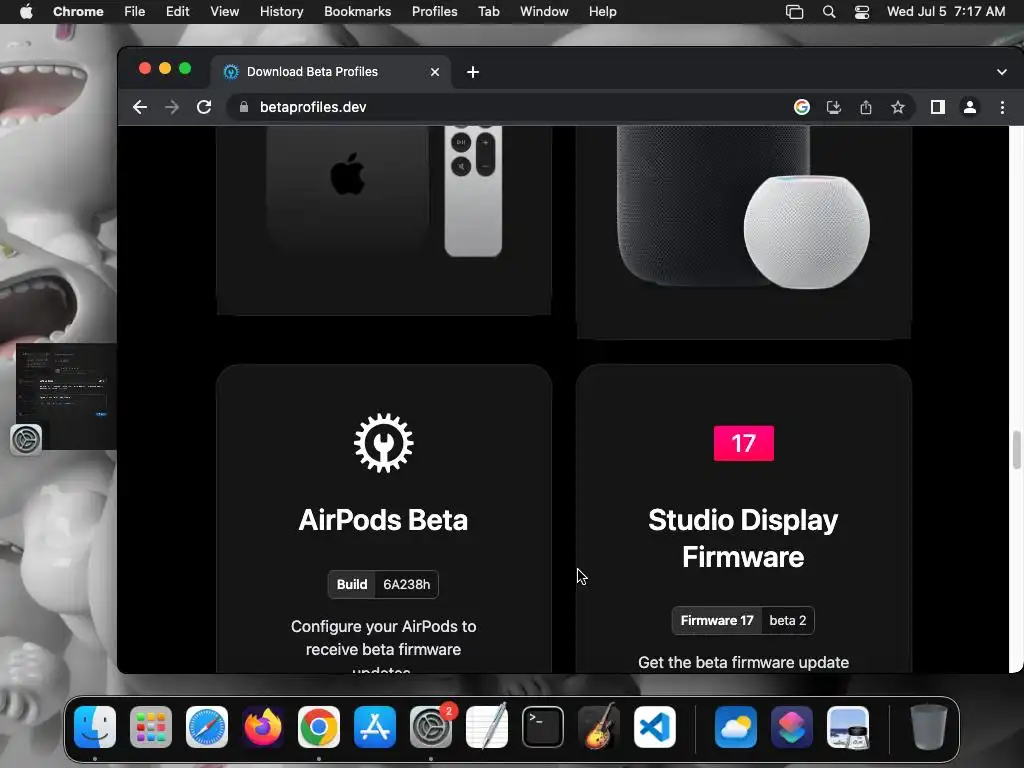The image size is (1024, 768).
Task: Open the Tab menu
Action: pyautogui.click(x=488, y=12)
